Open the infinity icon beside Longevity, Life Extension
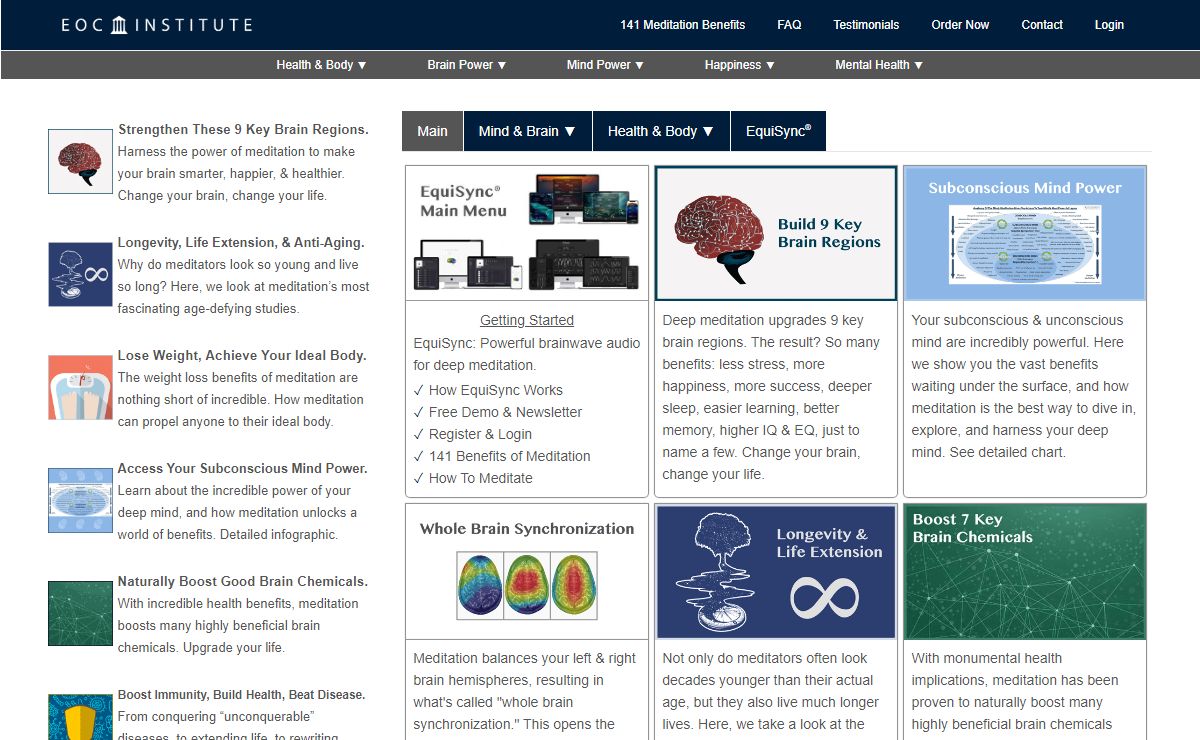Screen dimensions: 1200x740 tap(80, 274)
